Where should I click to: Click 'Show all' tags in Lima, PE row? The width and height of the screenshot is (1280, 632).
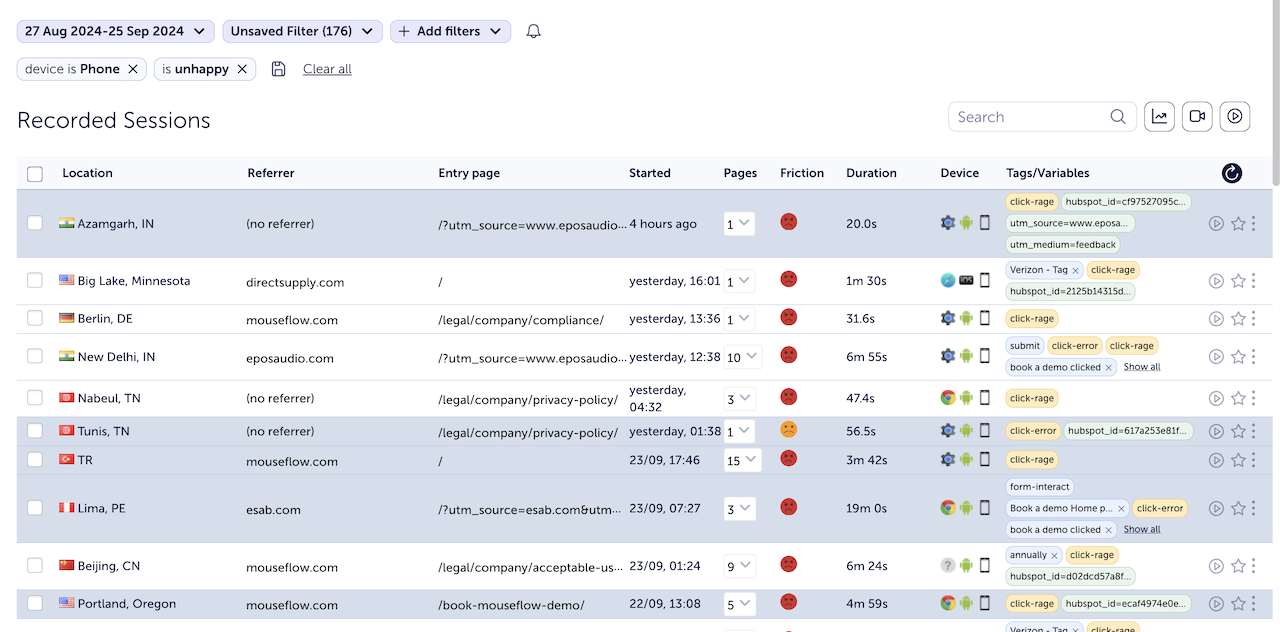[x=1142, y=529]
